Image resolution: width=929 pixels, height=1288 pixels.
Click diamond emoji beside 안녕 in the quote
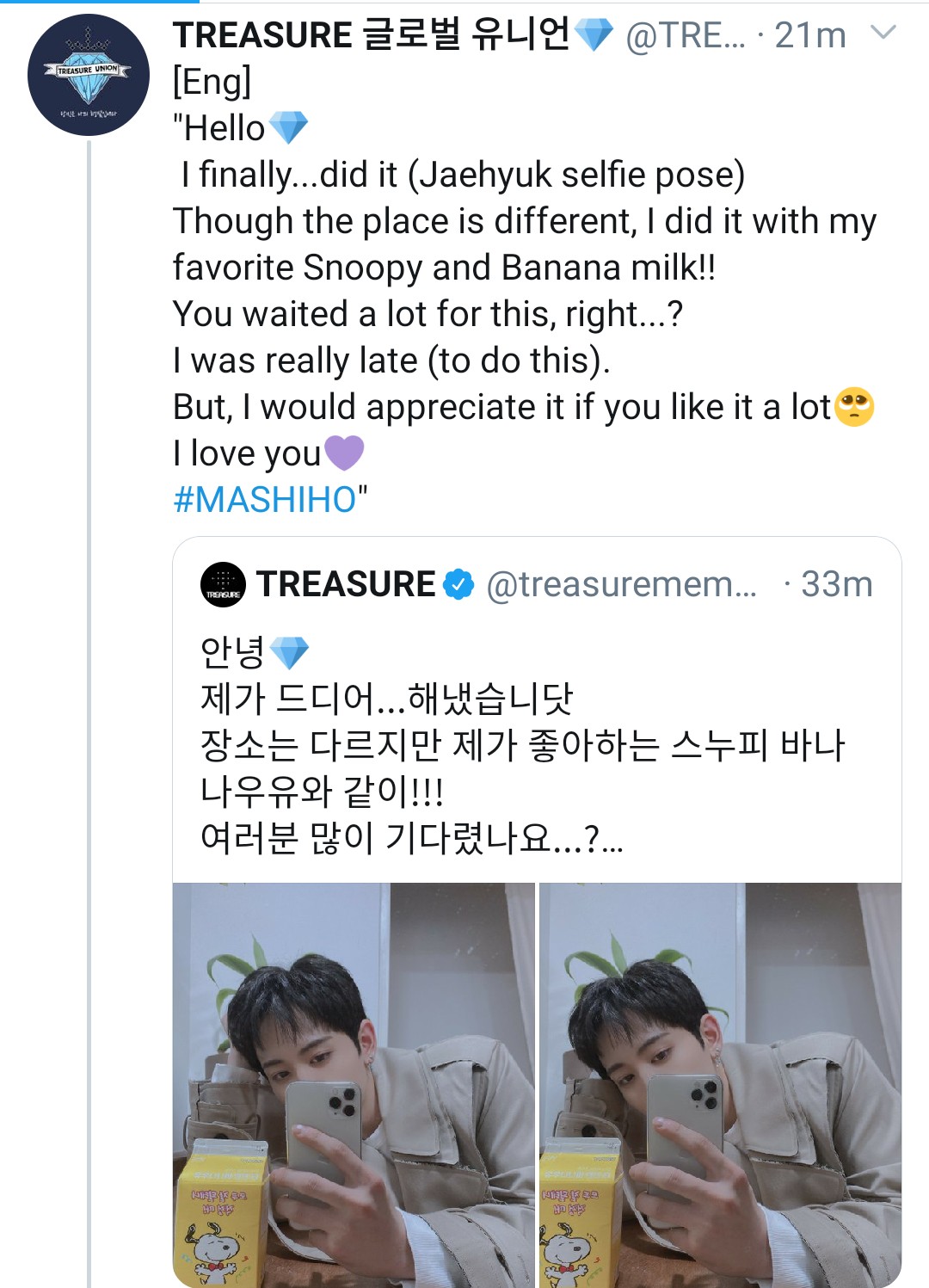289,653
